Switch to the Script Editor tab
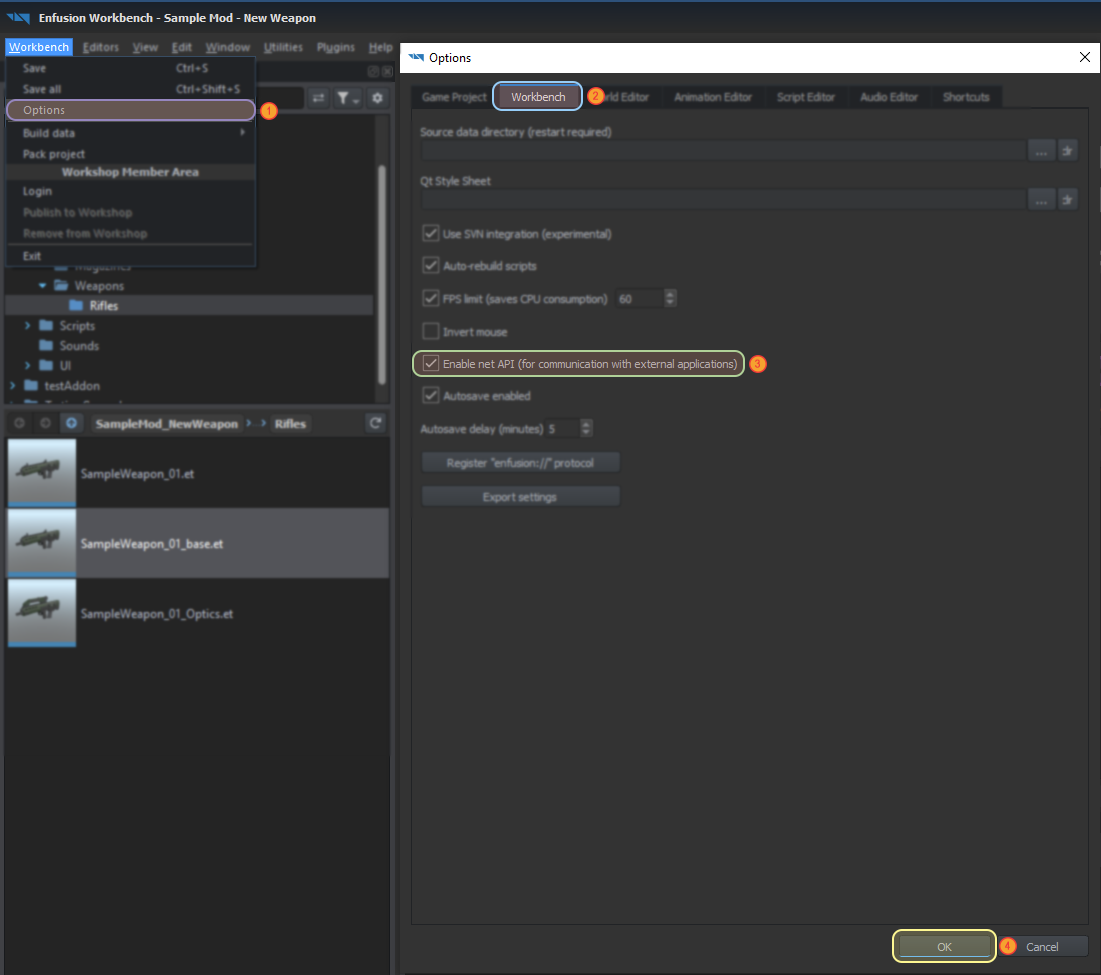Viewport: 1101px width, 975px height. (x=805, y=97)
